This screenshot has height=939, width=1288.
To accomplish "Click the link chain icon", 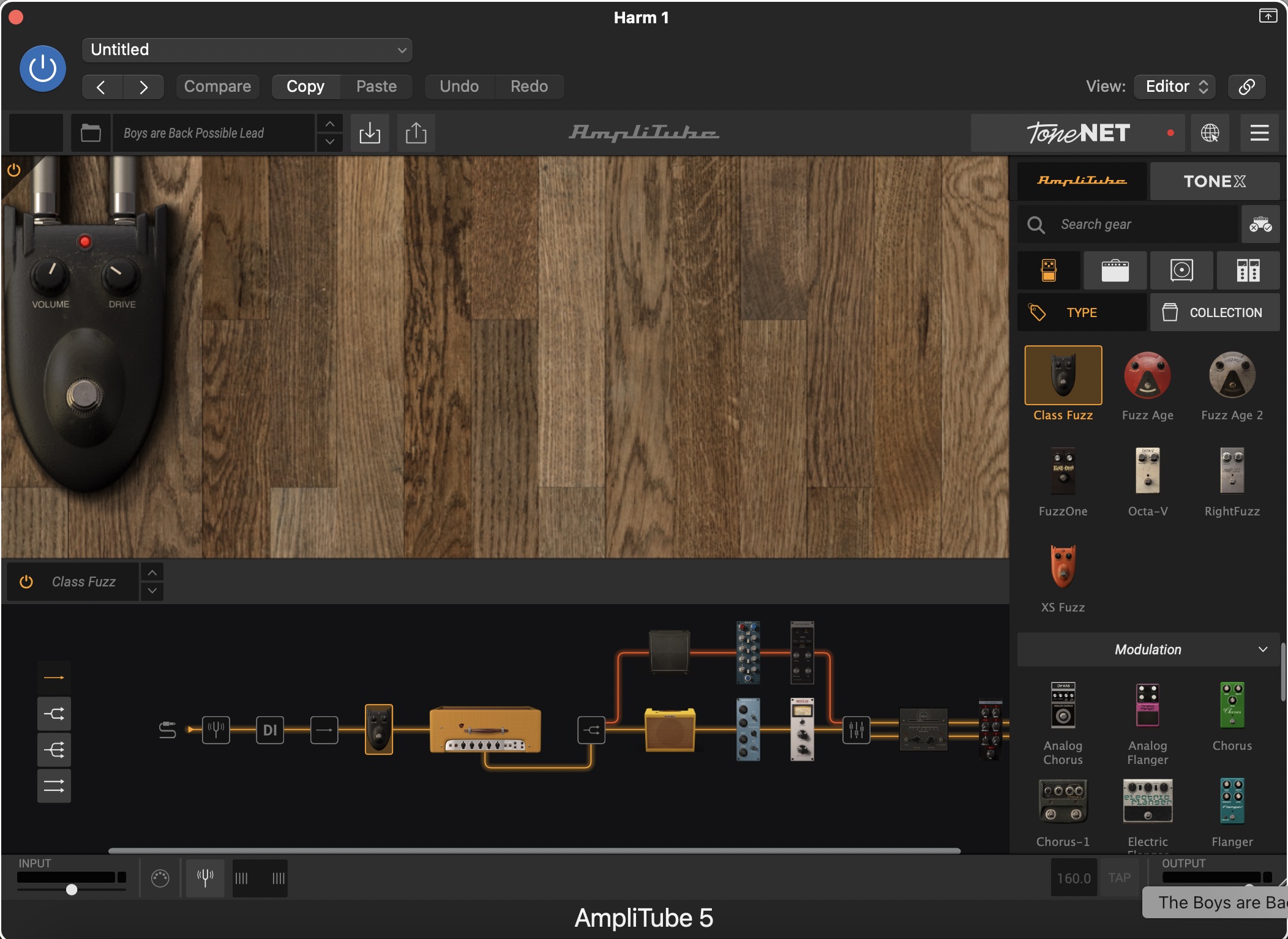I will (1247, 87).
